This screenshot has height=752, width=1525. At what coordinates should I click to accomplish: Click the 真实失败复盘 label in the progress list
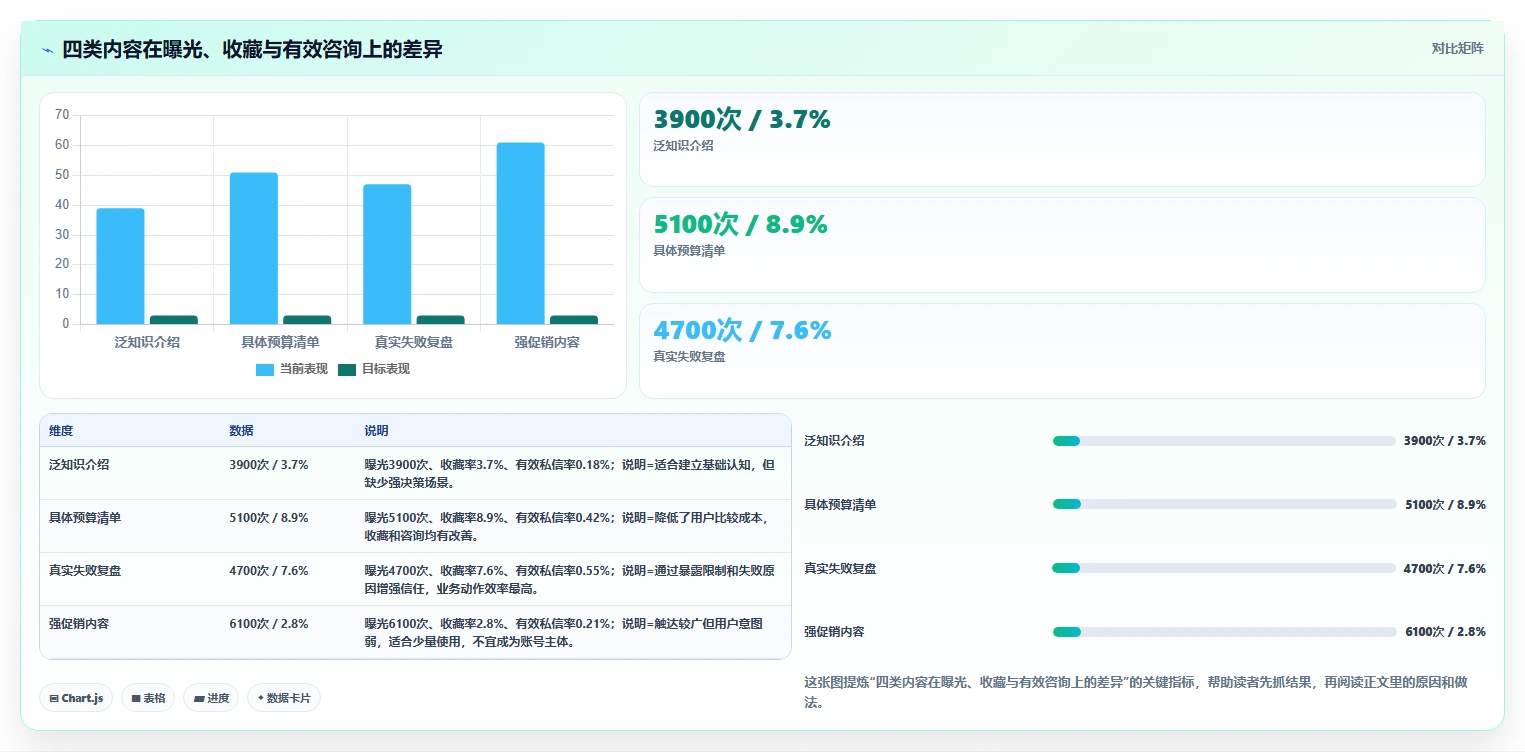coord(841,569)
